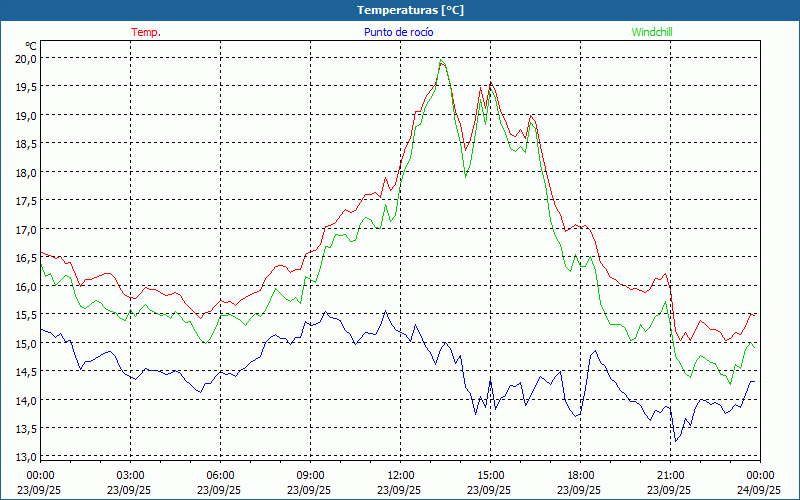The height and width of the screenshot is (500, 800).
Task: Click the 15:00 time label on x-axis
Action: tap(490, 475)
